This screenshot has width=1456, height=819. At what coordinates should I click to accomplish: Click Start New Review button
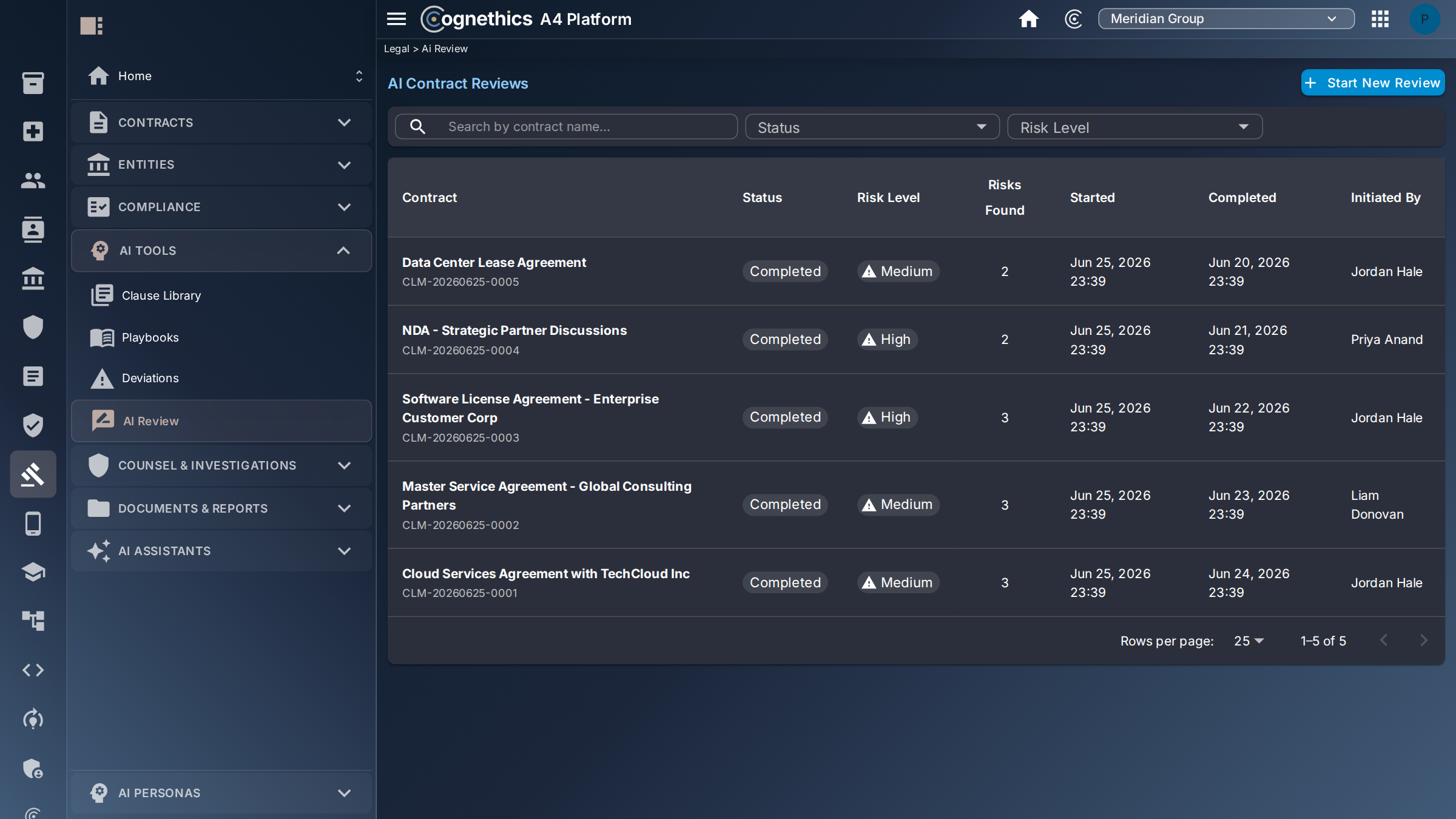1372,83
